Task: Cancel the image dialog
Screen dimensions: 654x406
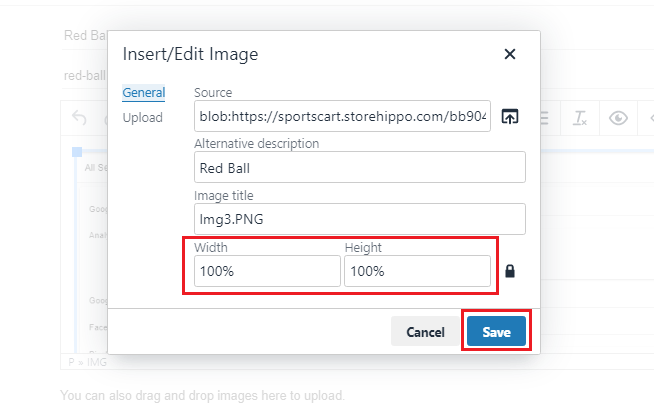Action: [x=425, y=332]
